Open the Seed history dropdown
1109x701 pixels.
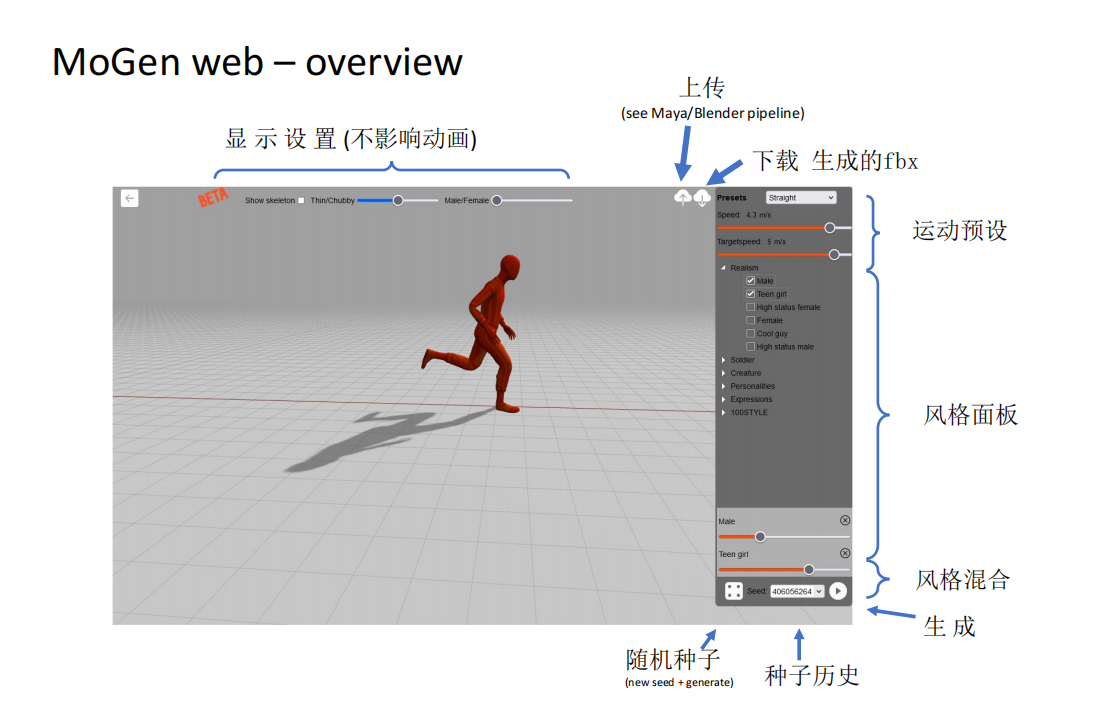(797, 591)
